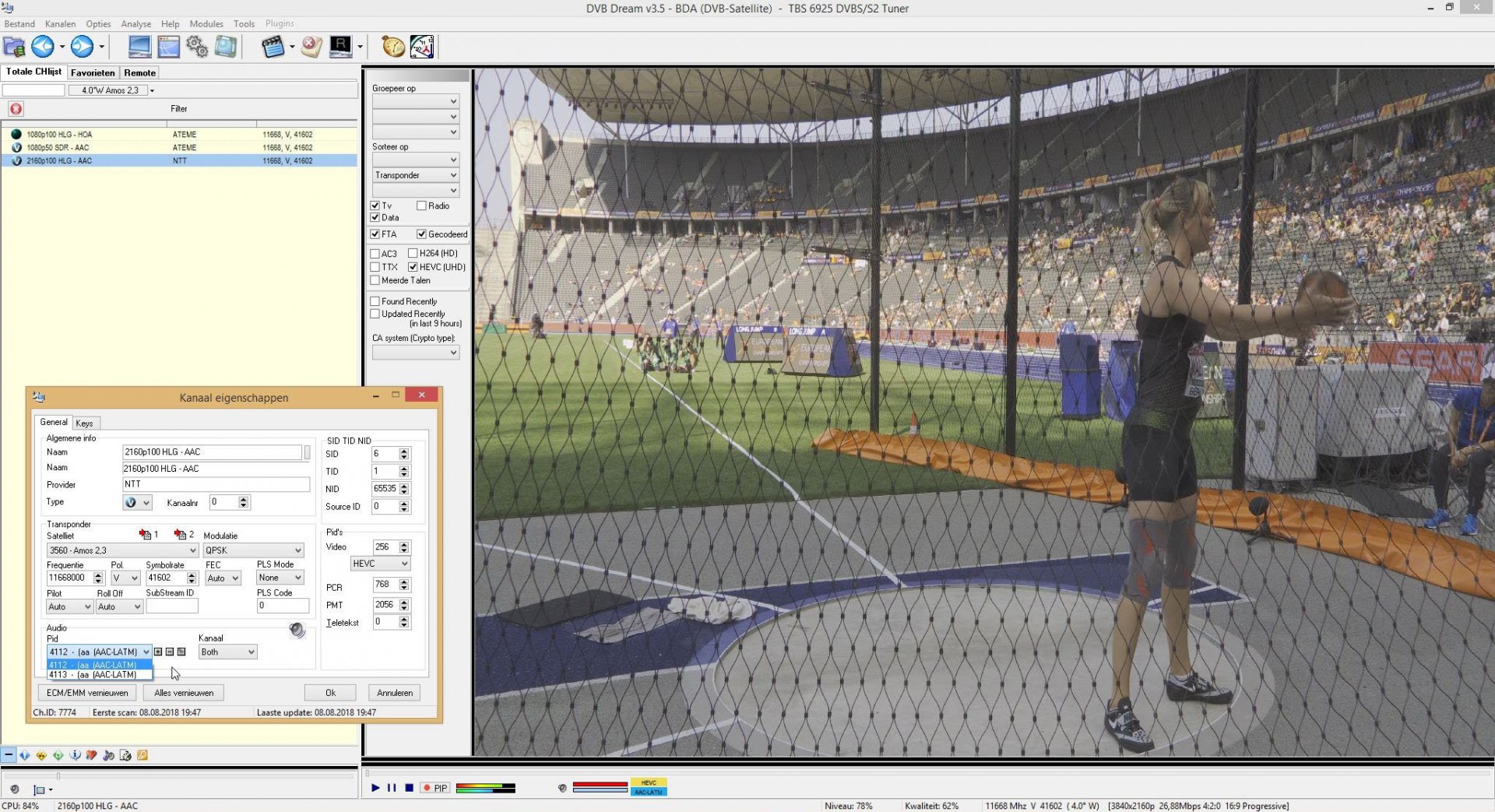Click the rainbow volume level bar near playback controls
The image size is (1495, 812).
pyautogui.click(x=485, y=788)
